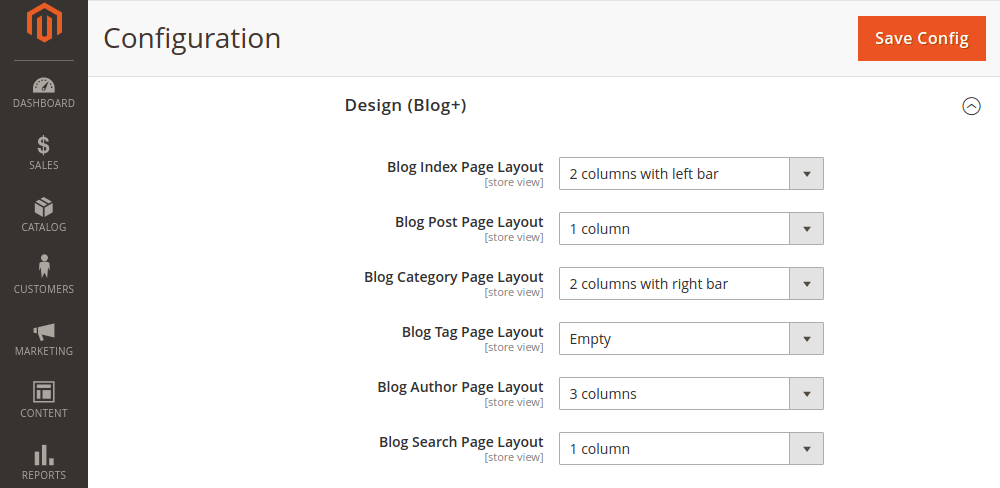Click the CUSTOMERS menu label
The image size is (1000, 488).
tap(43, 289)
